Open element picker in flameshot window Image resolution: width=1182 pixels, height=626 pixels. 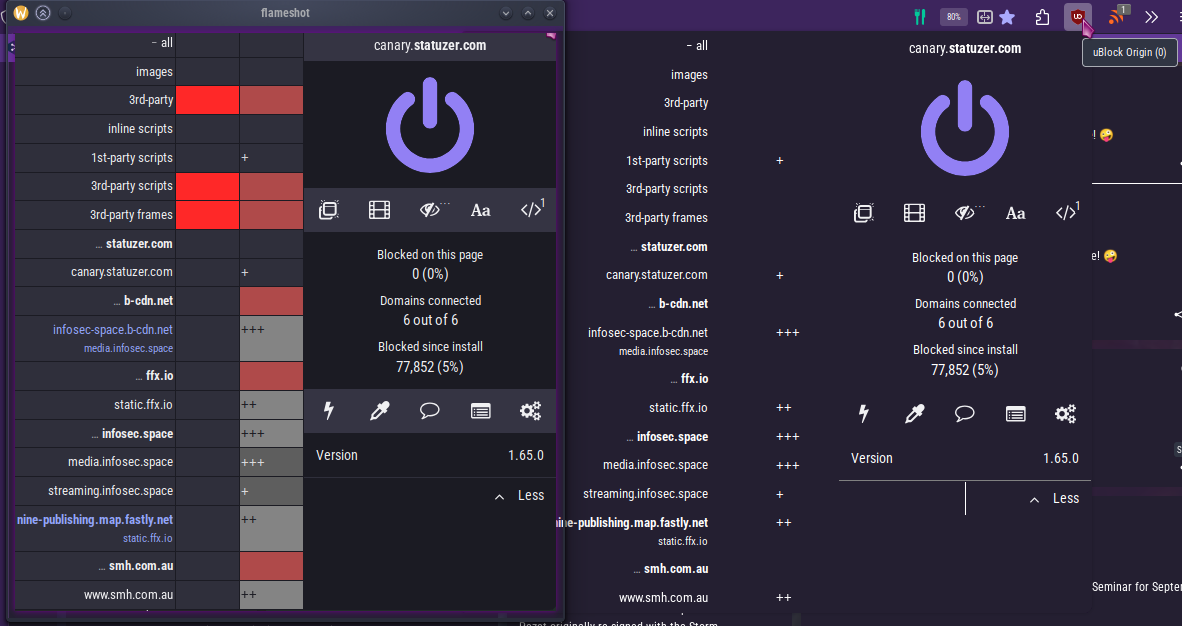click(379, 410)
